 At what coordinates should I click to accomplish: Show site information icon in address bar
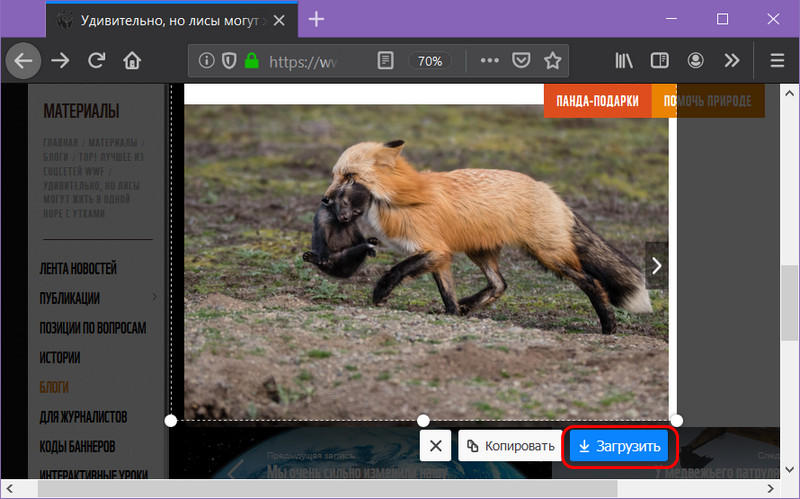click(x=206, y=61)
